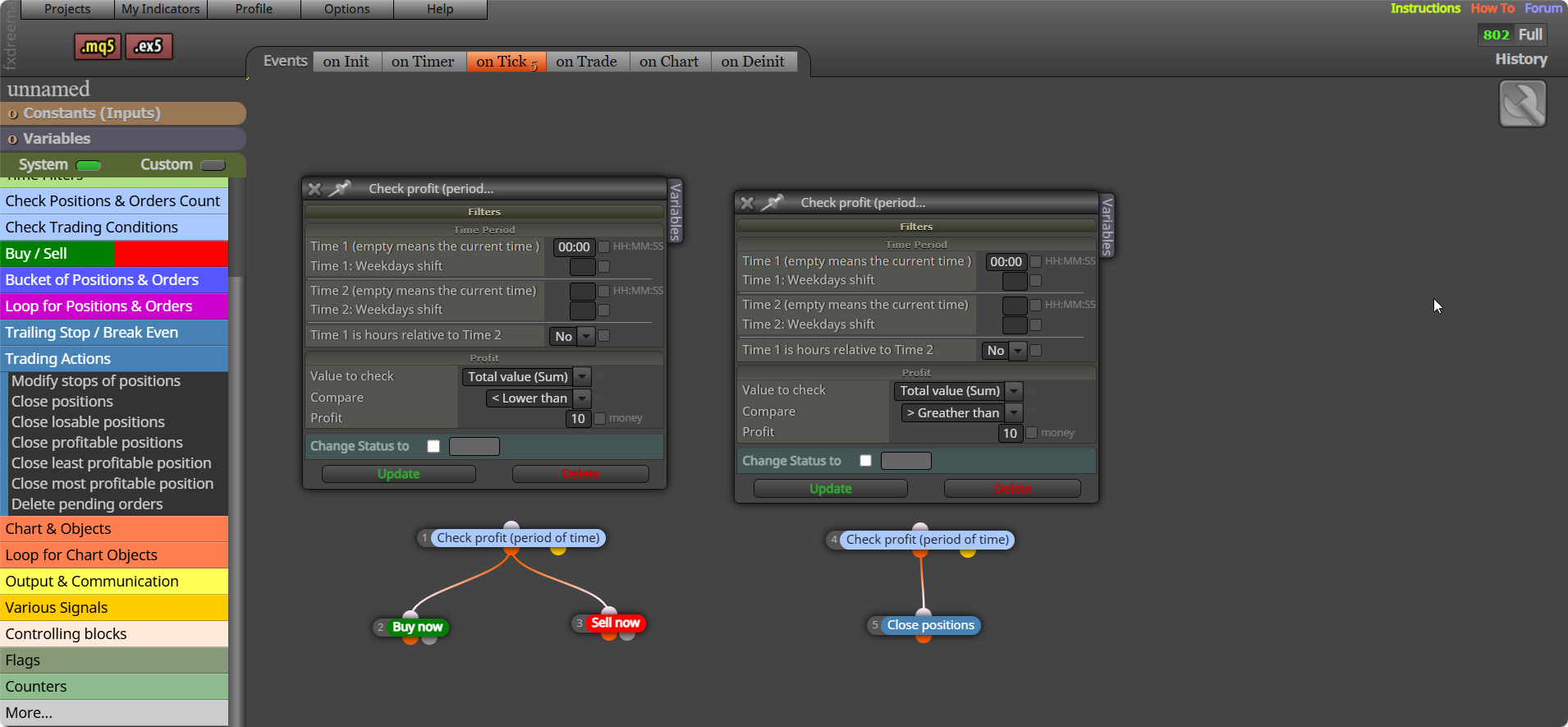Click the .mq5 export icon
The height and width of the screenshot is (727, 1568).
pyautogui.click(x=98, y=47)
